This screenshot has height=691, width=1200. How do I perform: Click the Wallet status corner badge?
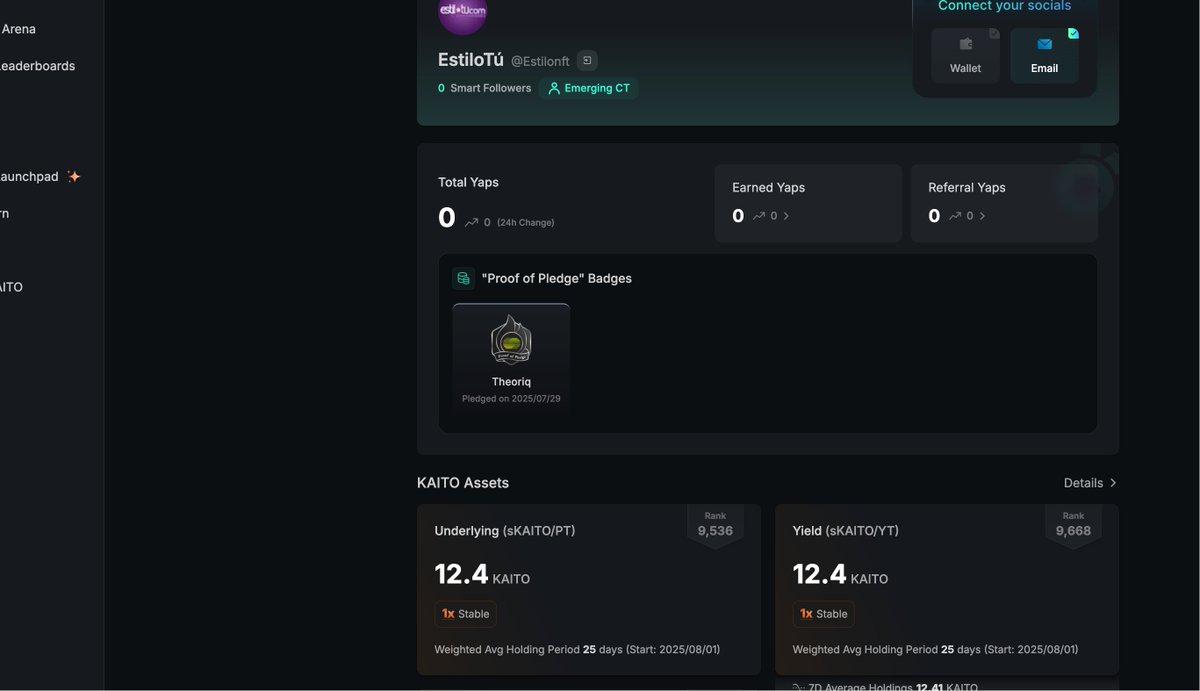click(x=994, y=33)
